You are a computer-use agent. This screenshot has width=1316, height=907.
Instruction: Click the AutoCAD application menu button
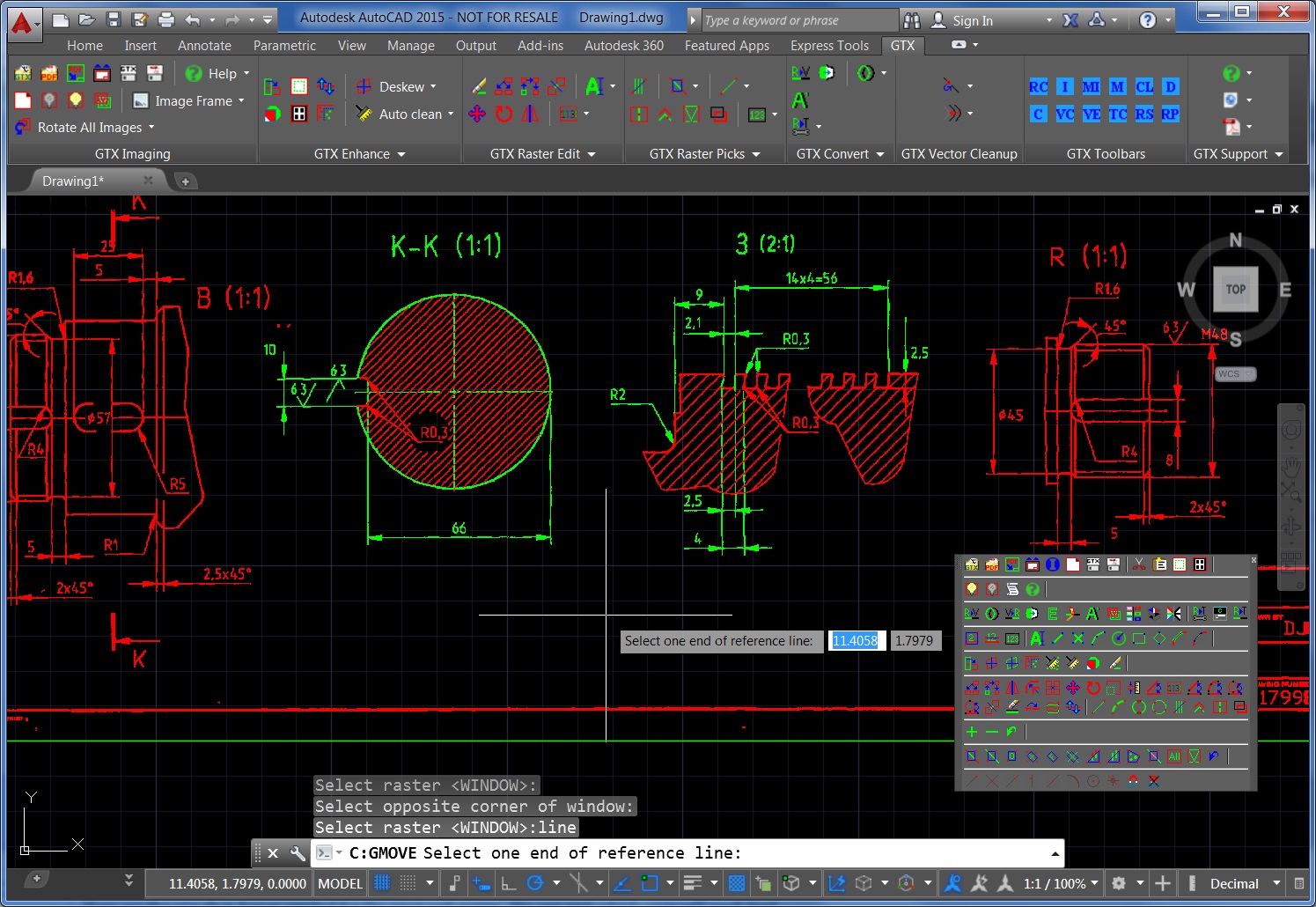pos(23,23)
